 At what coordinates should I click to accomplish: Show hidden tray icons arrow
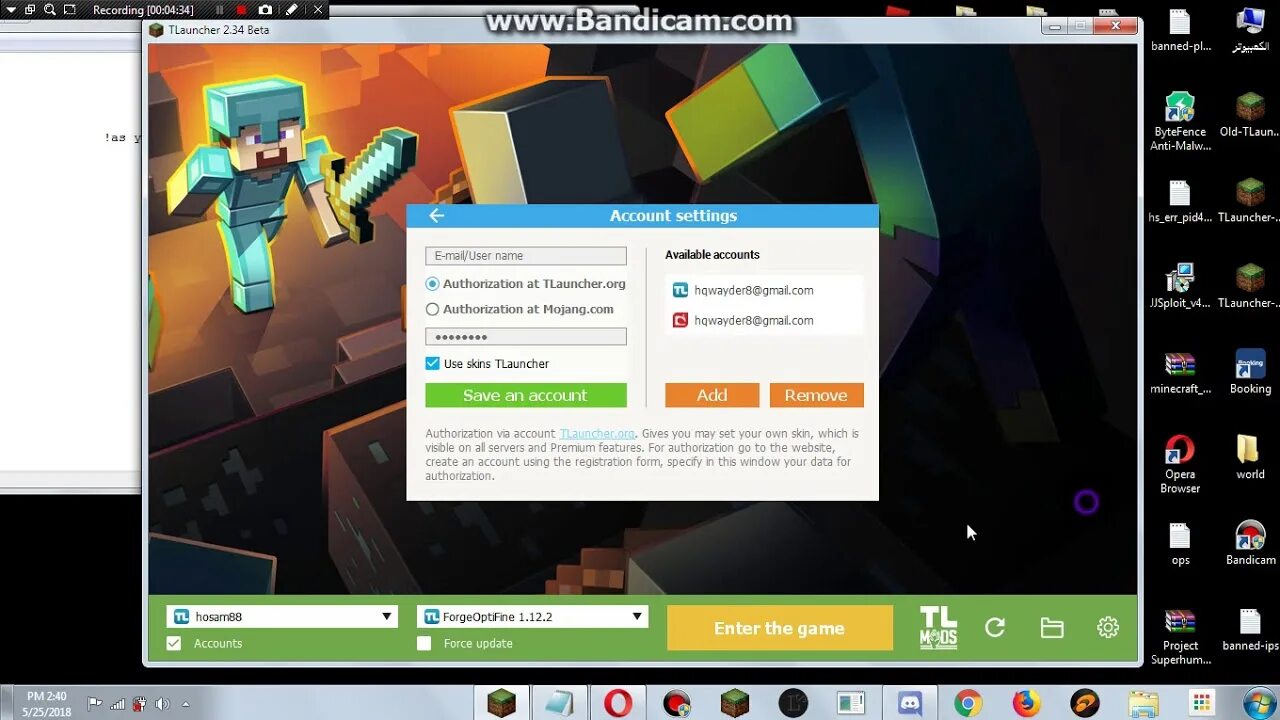tap(185, 704)
